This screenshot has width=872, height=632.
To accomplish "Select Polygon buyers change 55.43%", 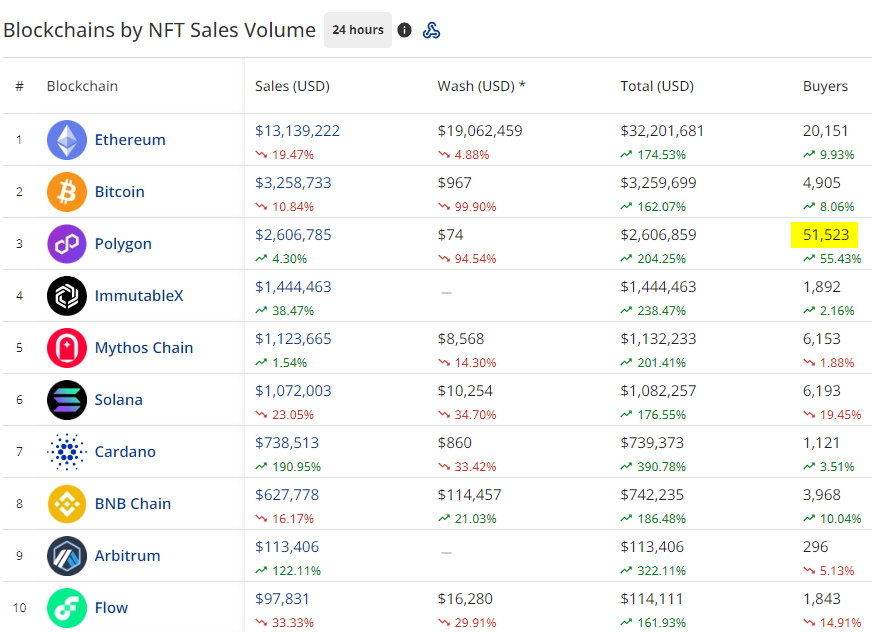I will 840,259.
